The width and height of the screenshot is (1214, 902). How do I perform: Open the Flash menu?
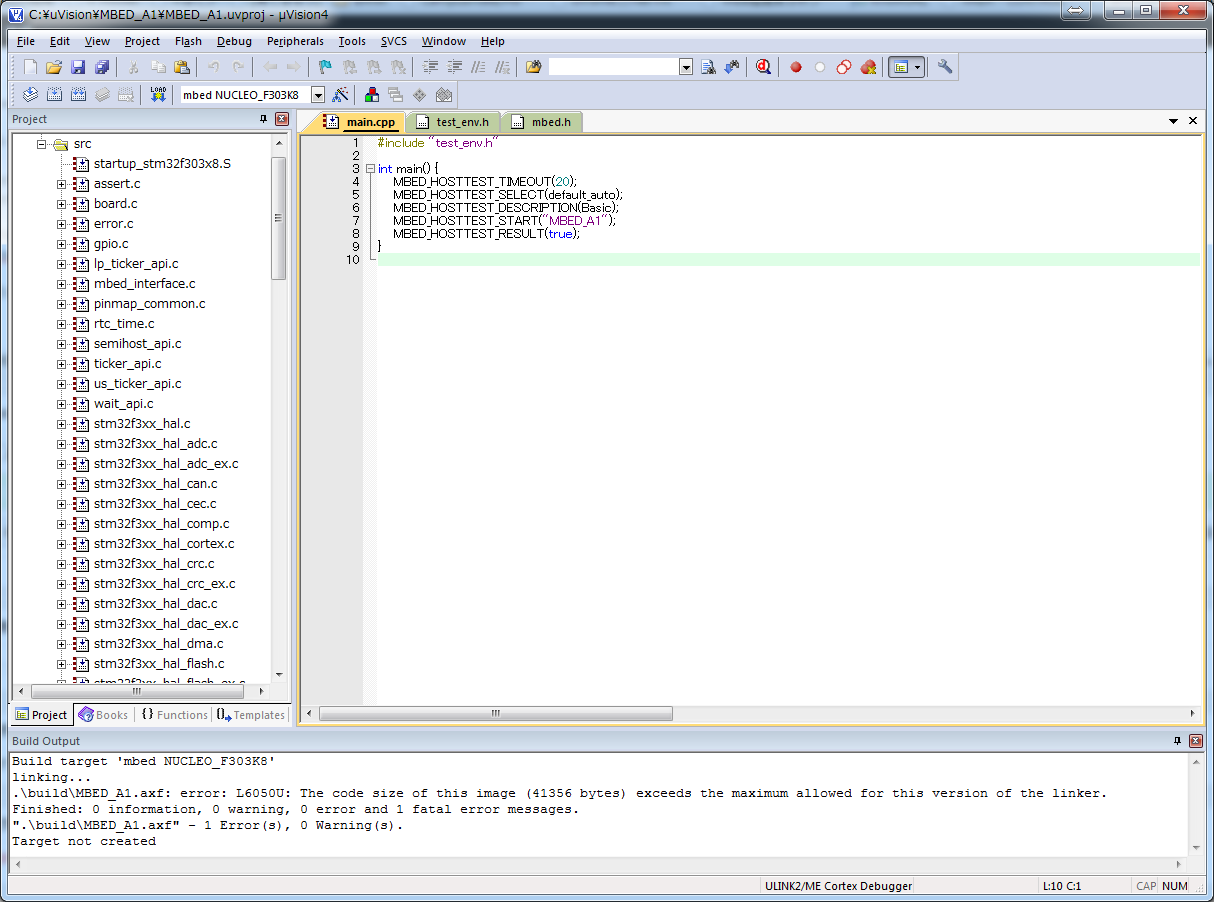coord(188,41)
